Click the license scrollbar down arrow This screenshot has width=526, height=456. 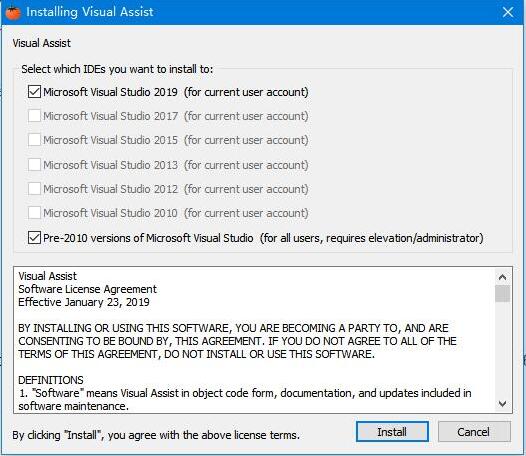[502, 404]
